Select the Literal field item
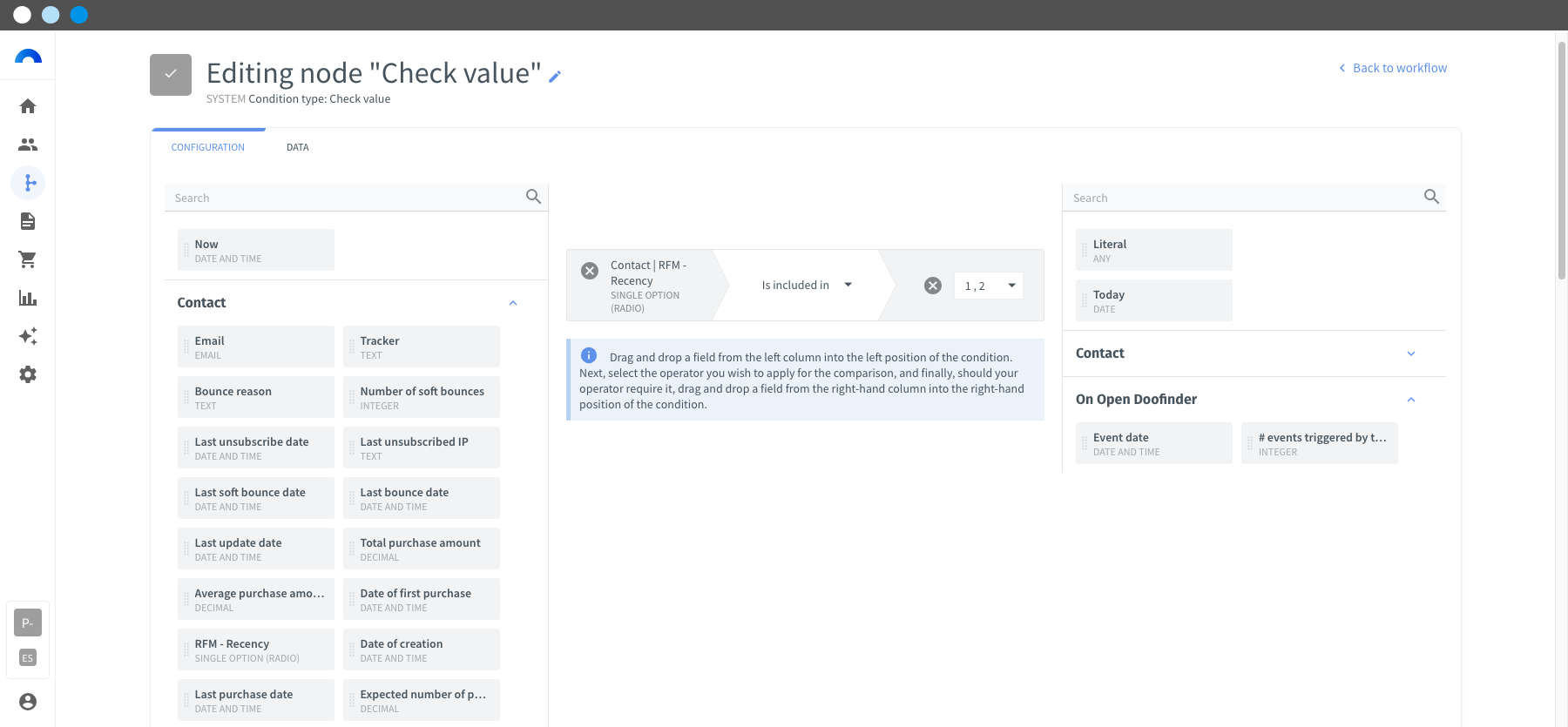The width and height of the screenshot is (1568, 727). pos(1153,250)
